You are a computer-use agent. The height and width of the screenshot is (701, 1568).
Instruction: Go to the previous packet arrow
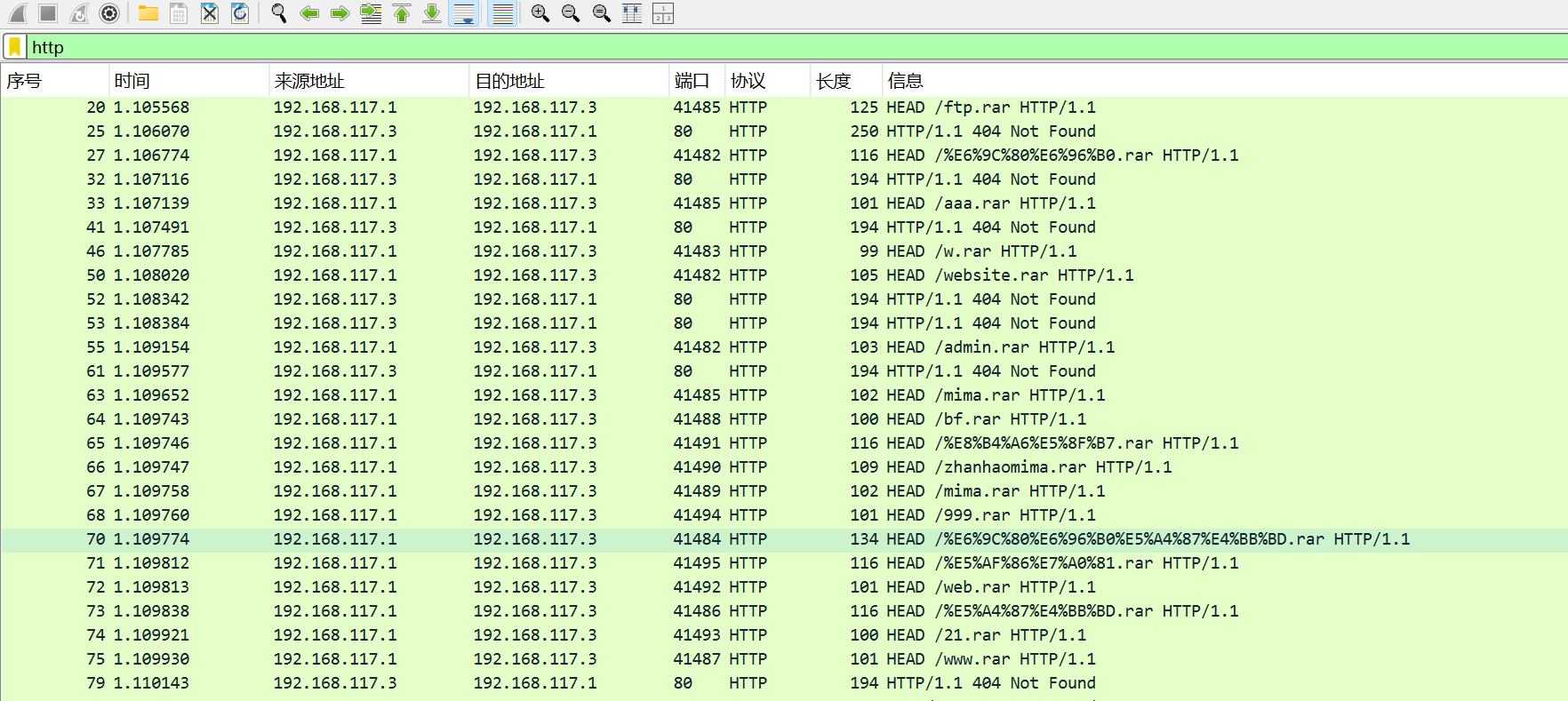[309, 13]
